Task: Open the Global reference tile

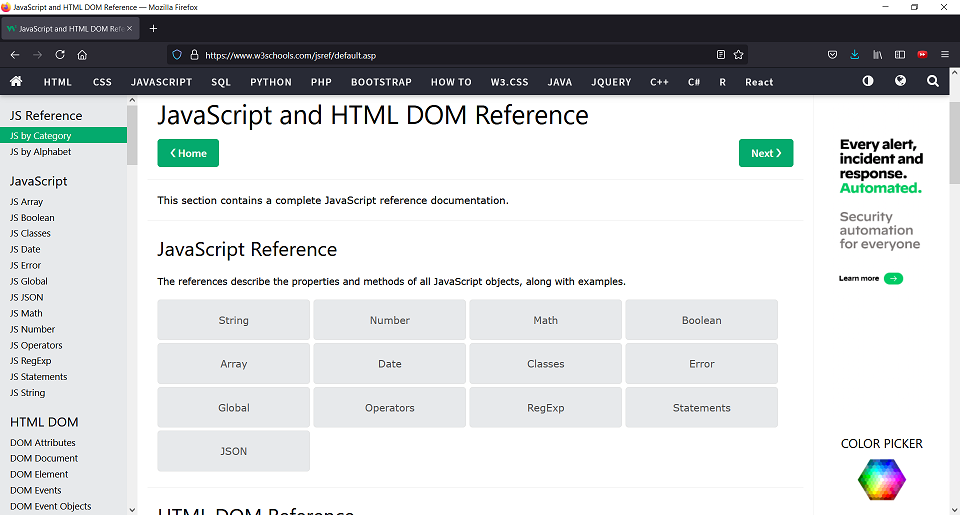Action: pos(233,407)
